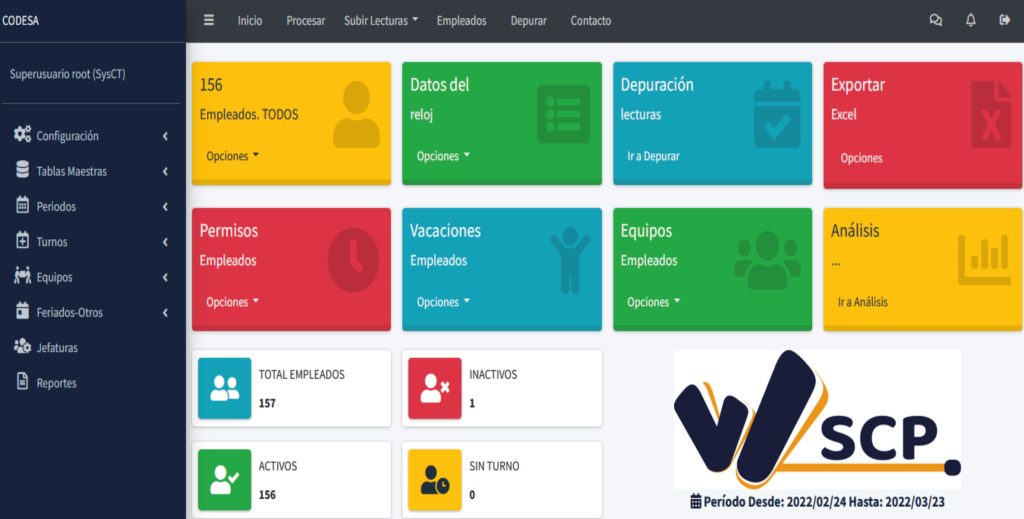Click the green Activos user-check icon

click(x=225, y=480)
